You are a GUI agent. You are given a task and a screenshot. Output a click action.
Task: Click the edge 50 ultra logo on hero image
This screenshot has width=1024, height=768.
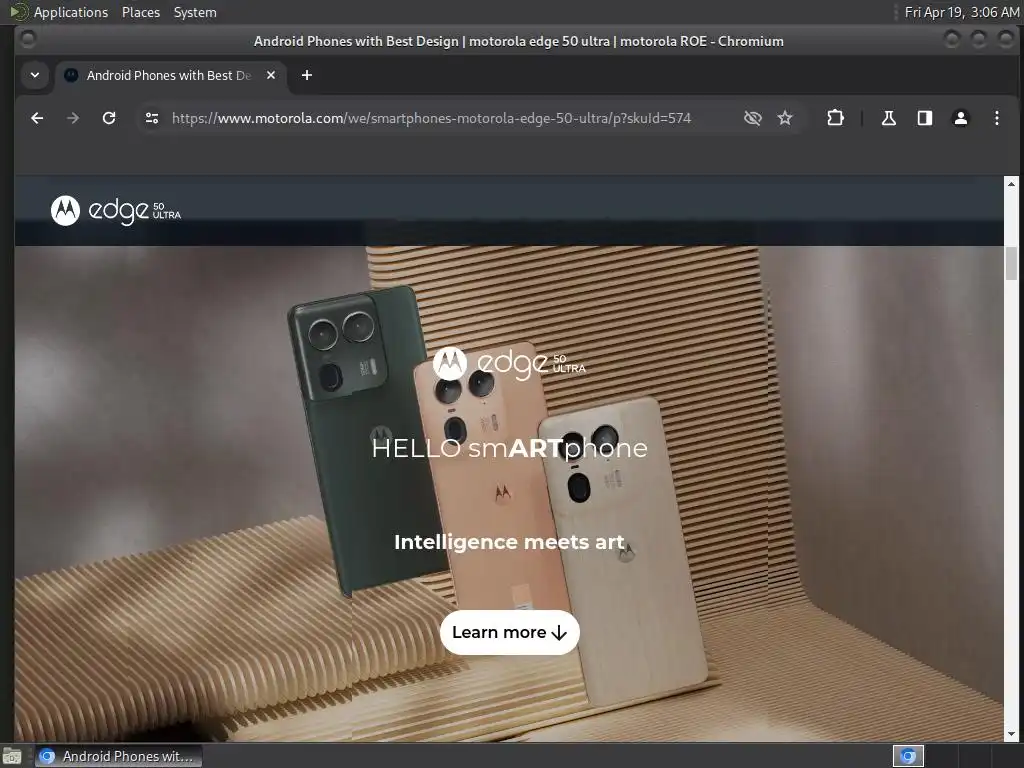509,363
